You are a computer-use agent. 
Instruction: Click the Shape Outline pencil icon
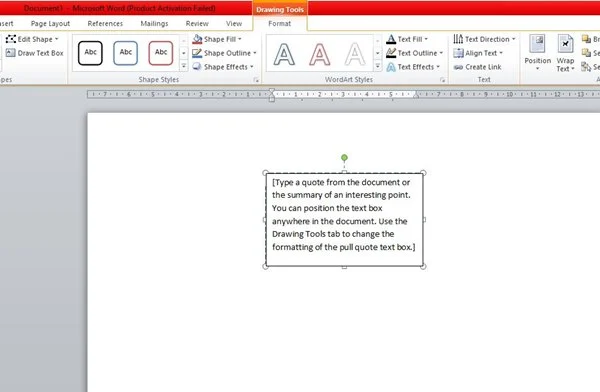coord(197,53)
